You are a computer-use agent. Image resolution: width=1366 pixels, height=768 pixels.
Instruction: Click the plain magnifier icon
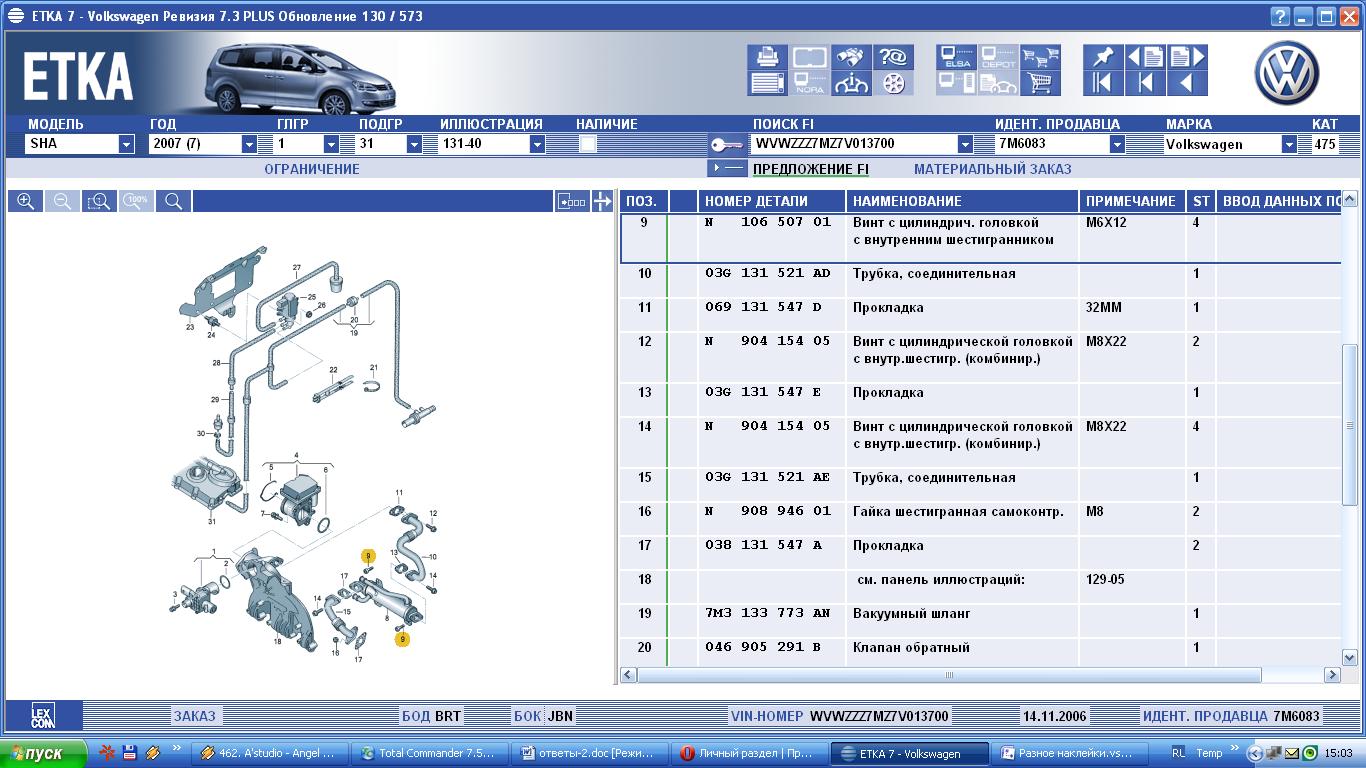pos(173,201)
